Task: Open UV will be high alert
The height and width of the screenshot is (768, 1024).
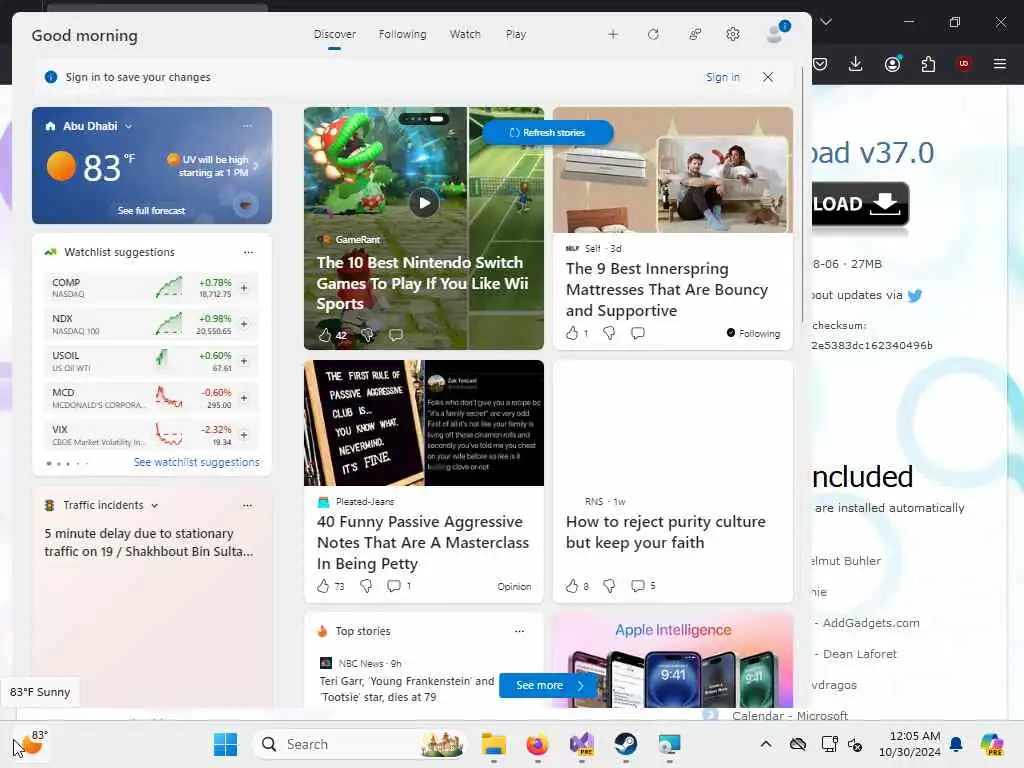Action: pyautogui.click(x=213, y=166)
